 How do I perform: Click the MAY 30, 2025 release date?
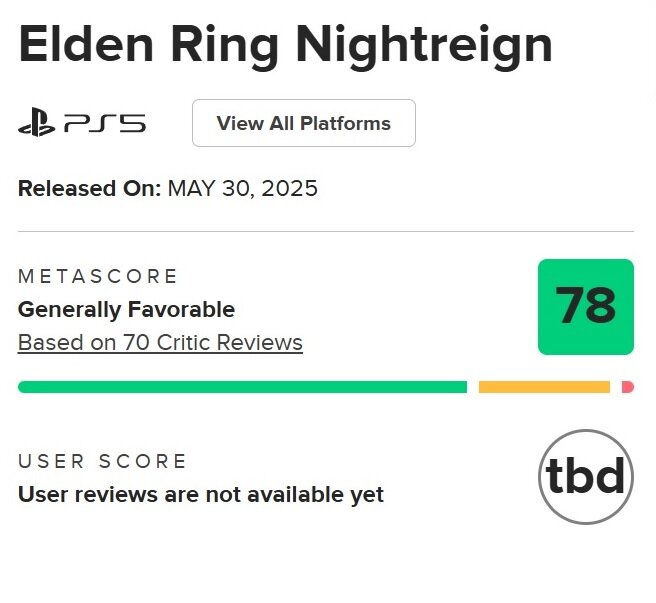coord(243,188)
